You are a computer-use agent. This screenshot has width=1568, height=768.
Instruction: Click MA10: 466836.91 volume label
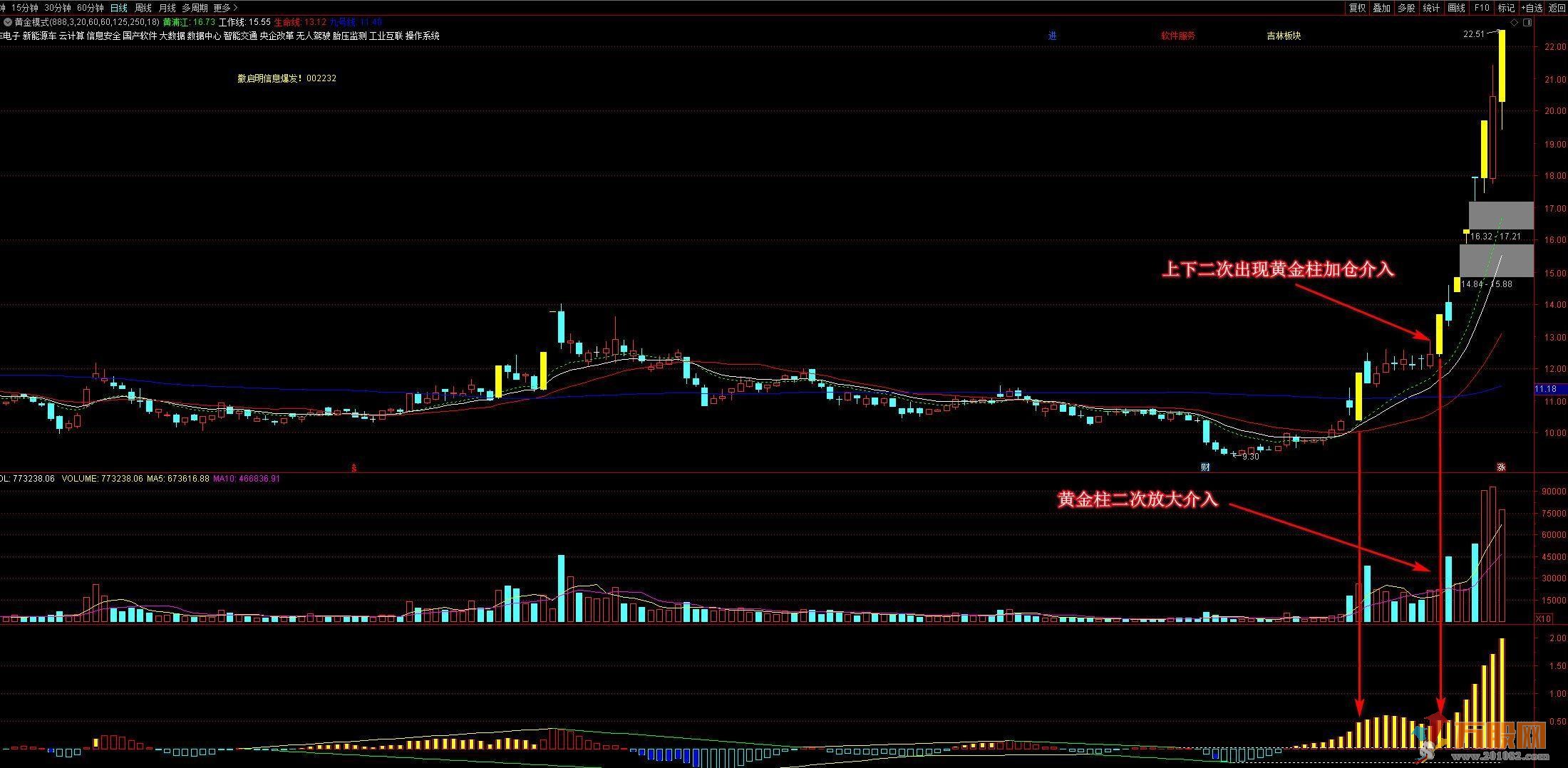pos(247,479)
